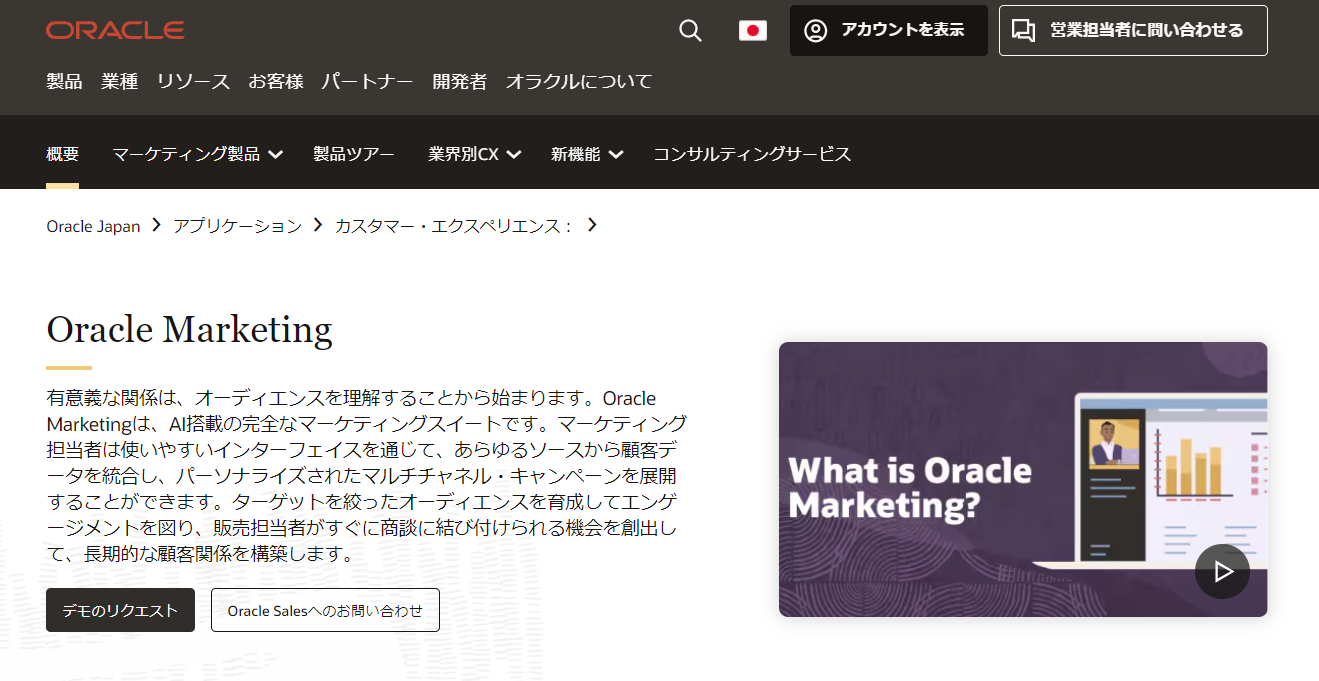The height and width of the screenshot is (681, 1319).
Task: Click the アカウントを表示 account button
Action: [x=888, y=30]
